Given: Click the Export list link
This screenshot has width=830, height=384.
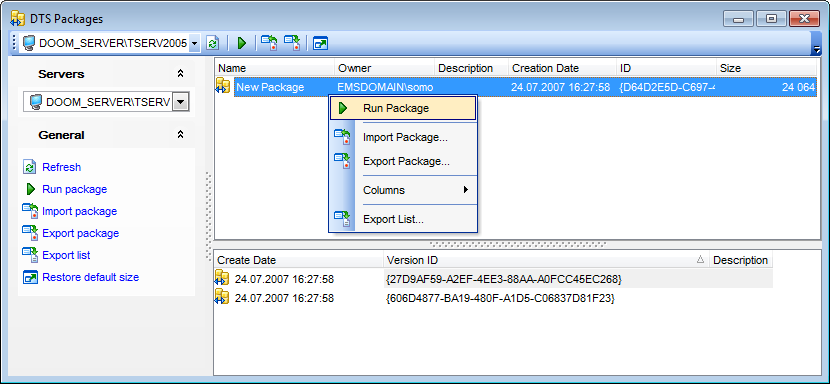Looking at the screenshot, I should (x=66, y=255).
